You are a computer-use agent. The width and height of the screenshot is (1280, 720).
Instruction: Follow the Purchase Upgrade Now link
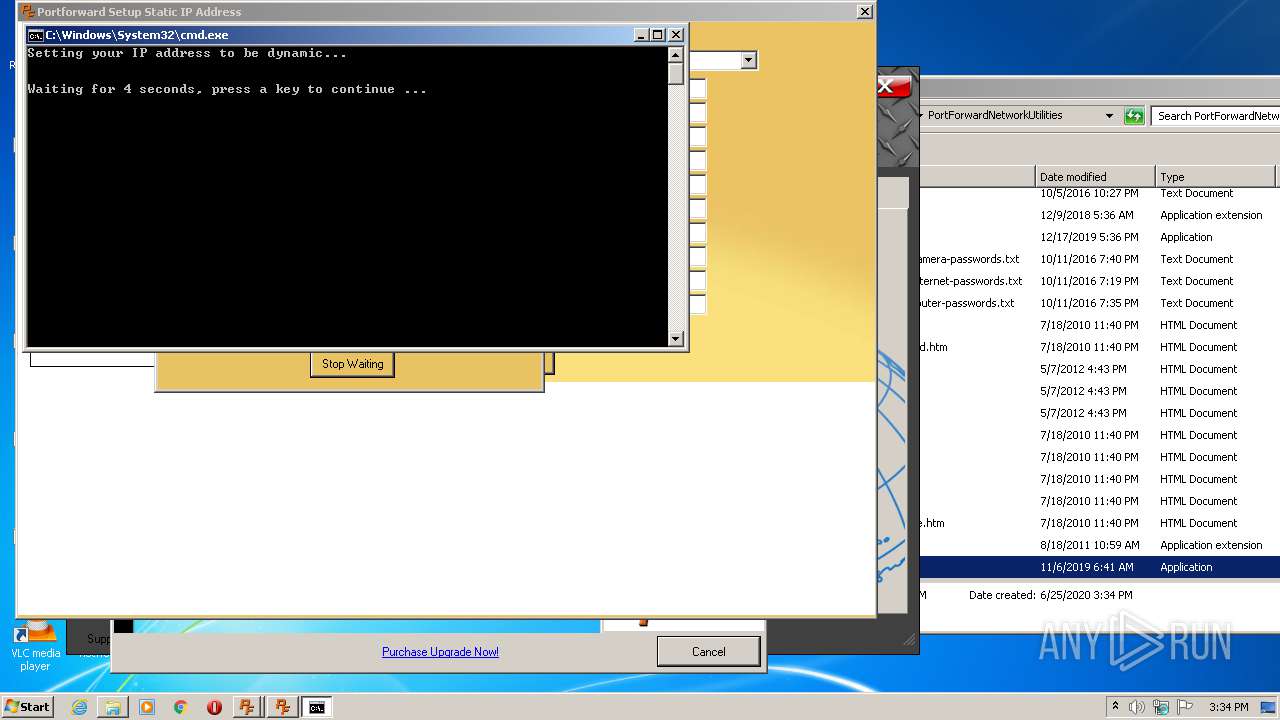(440, 652)
